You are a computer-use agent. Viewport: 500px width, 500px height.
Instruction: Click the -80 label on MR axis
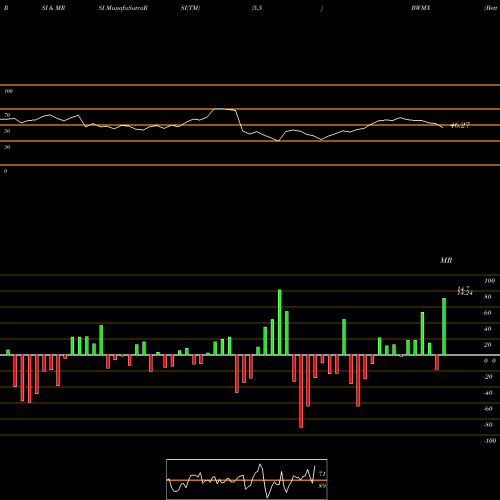488,425
